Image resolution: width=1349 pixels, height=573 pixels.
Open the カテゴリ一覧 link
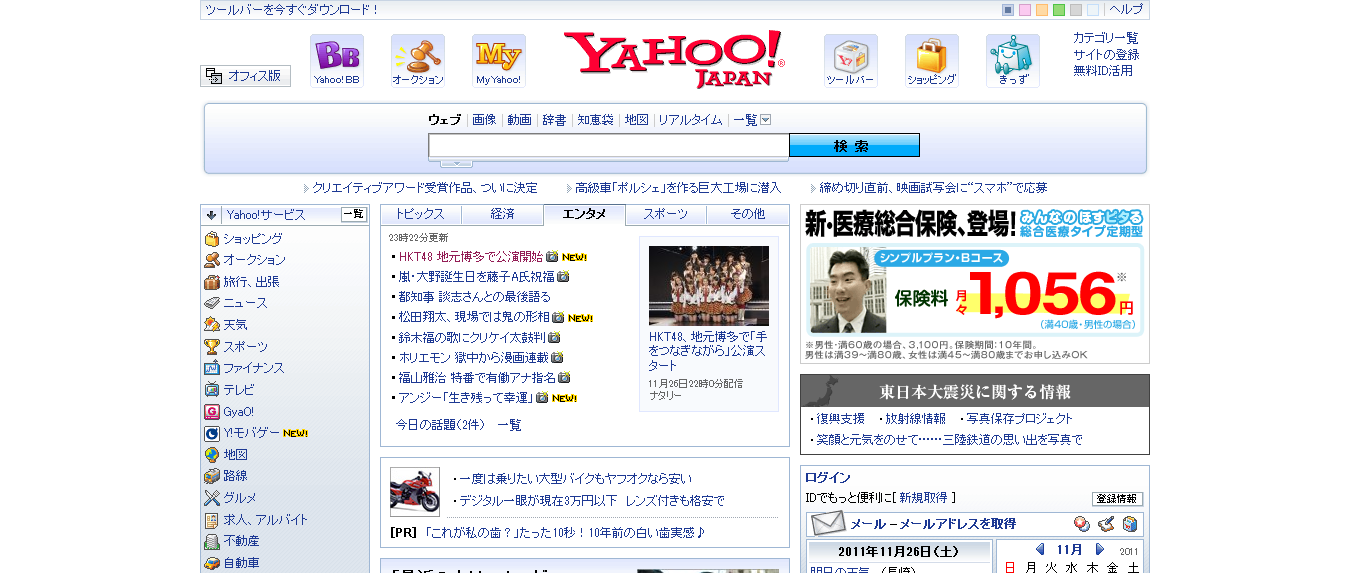click(1106, 38)
